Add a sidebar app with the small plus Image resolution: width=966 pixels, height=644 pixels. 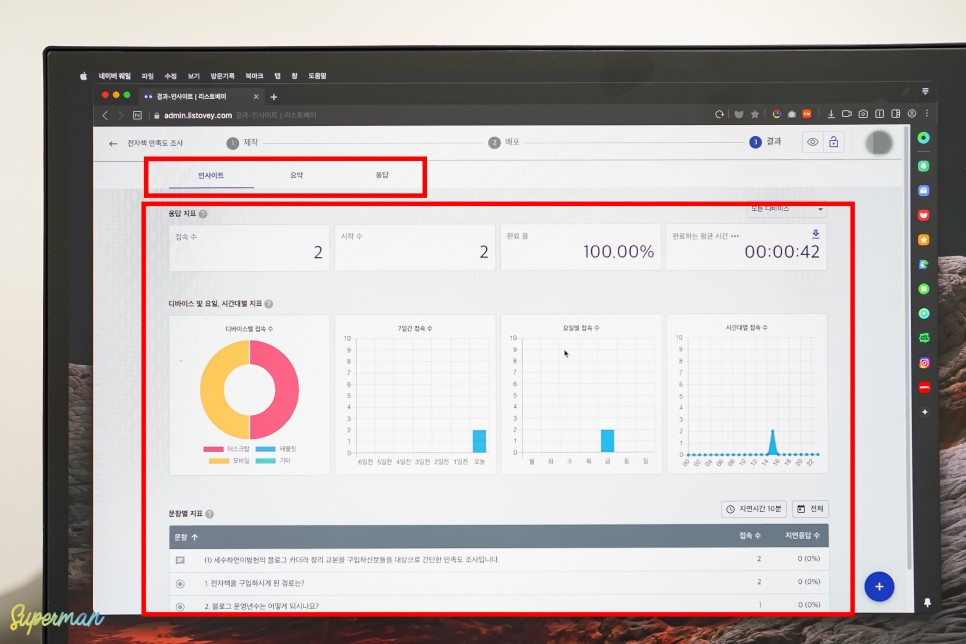click(924, 412)
